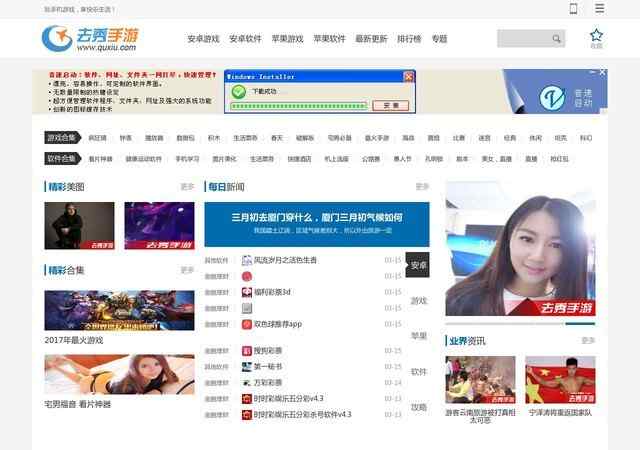Open the 苹果软件 navigation menu
The image size is (640, 450).
point(329,39)
